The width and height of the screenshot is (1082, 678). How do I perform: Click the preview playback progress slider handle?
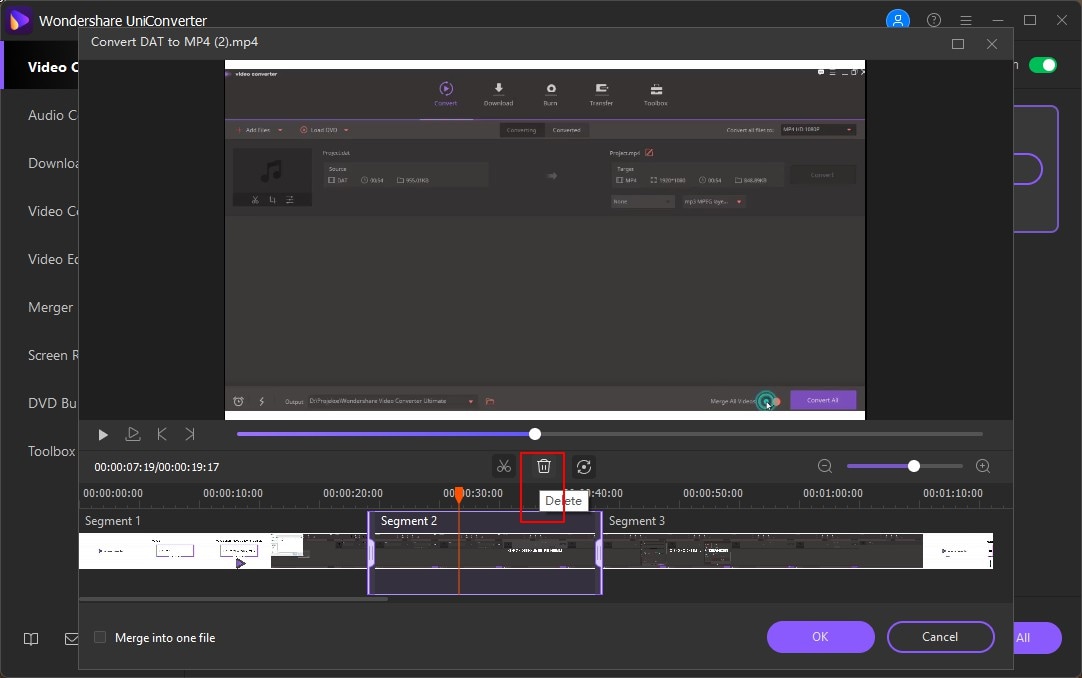pos(535,434)
